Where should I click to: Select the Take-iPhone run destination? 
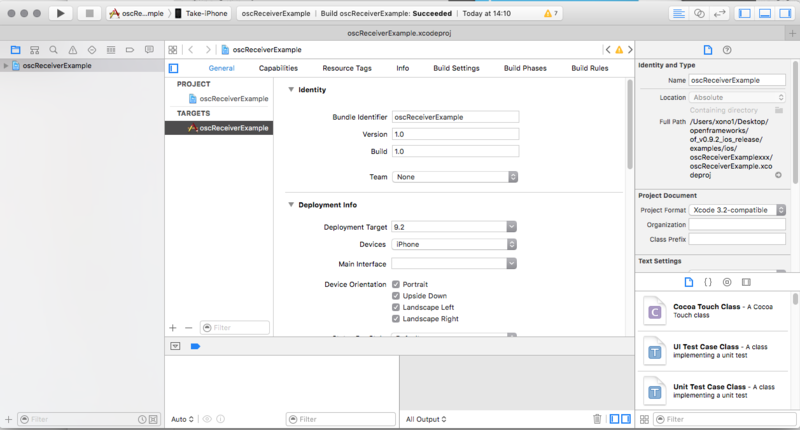[x=202, y=13]
